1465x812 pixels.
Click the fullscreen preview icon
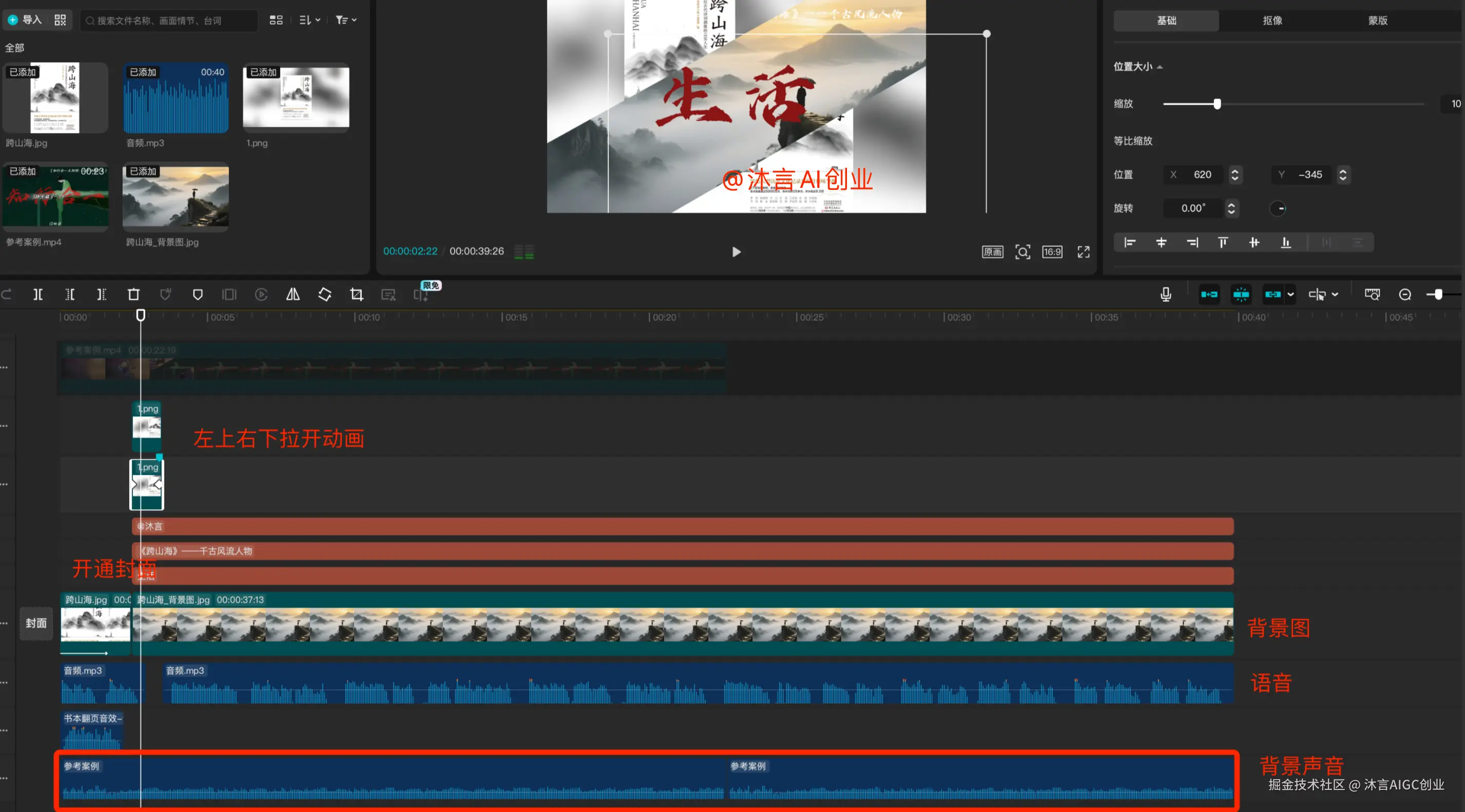point(1084,252)
